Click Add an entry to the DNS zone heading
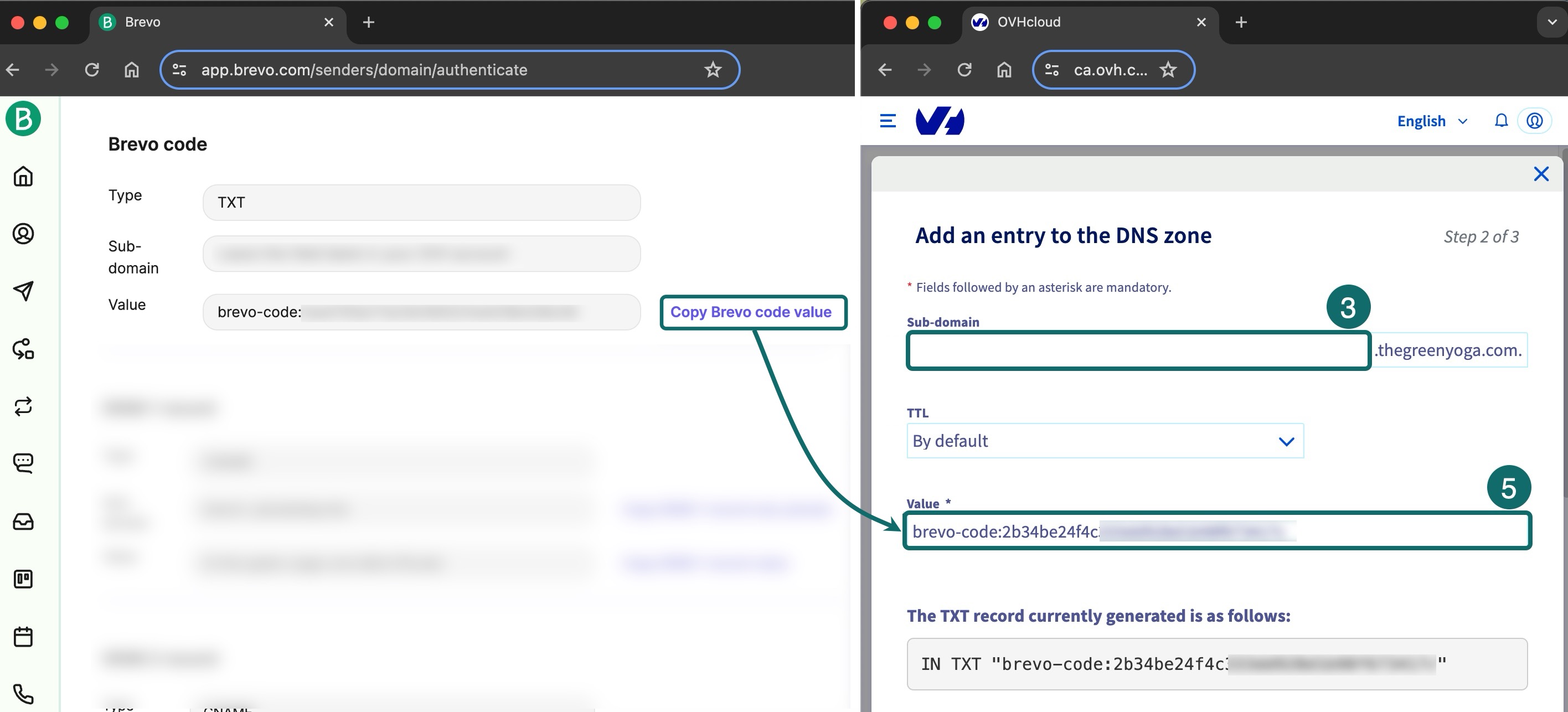Image resolution: width=1568 pixels, height=712 pixels. pyautogui.click(x=1064, y=235)
